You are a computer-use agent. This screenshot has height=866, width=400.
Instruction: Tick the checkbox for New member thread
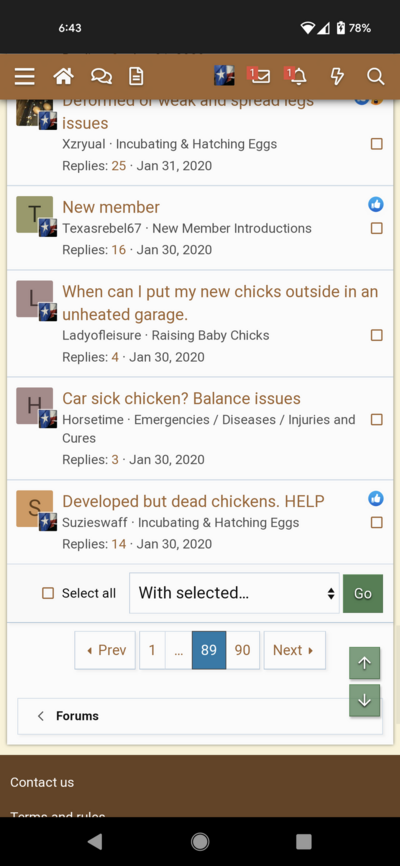tap(376, 228)
